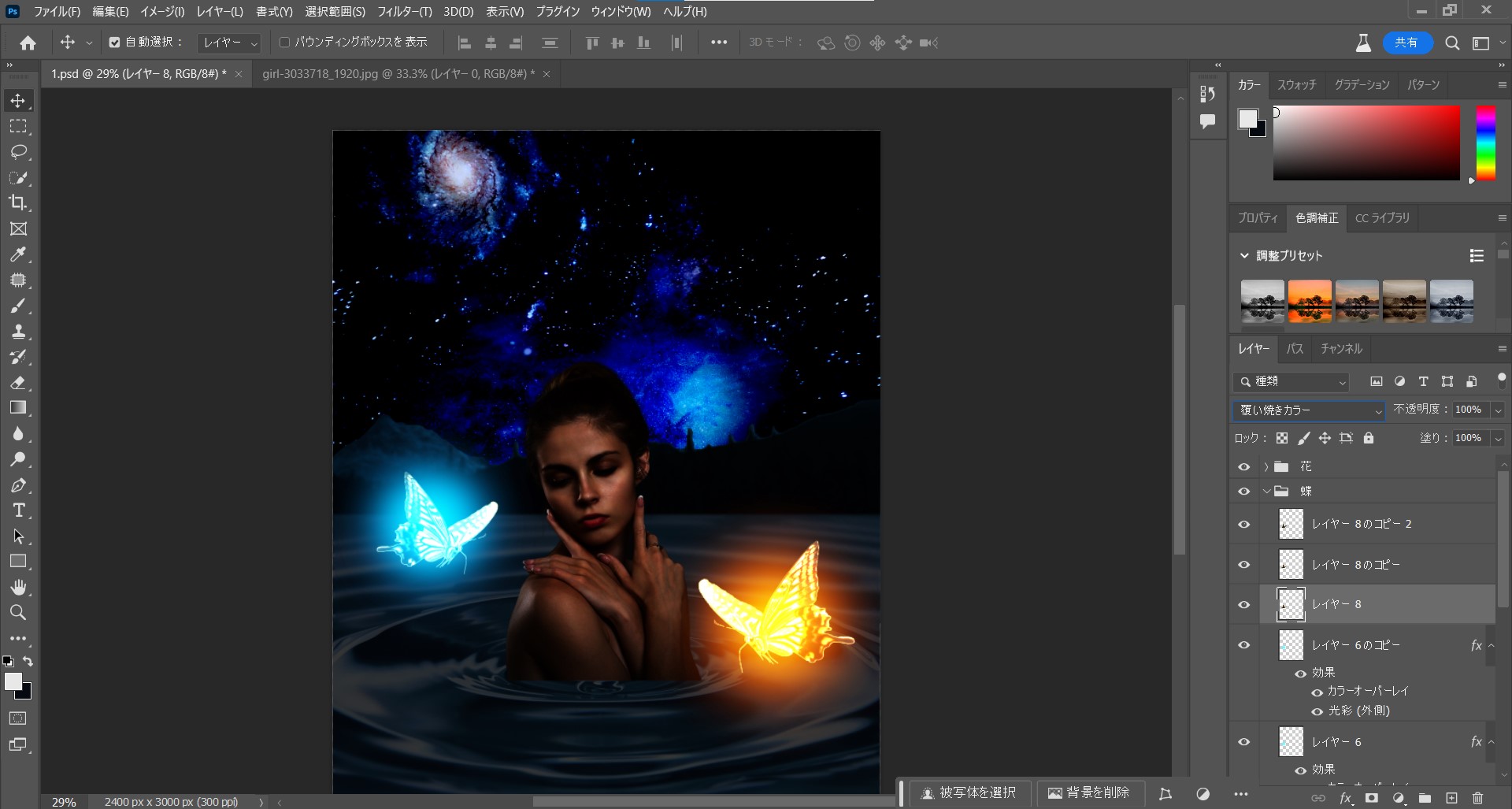The width and height of the screenshot is (1512, 809).
Task: Switch to the チャンネル tab
Action: pyautogui.click(x=1341, y=348)
